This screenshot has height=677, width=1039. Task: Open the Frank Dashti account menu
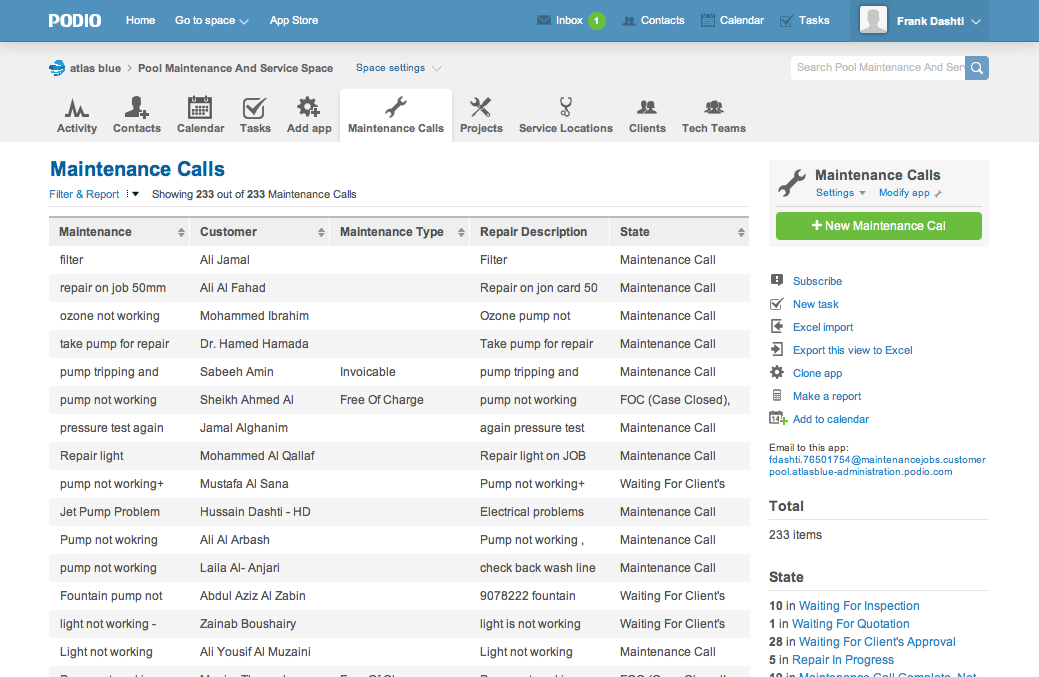coord(920,21)
